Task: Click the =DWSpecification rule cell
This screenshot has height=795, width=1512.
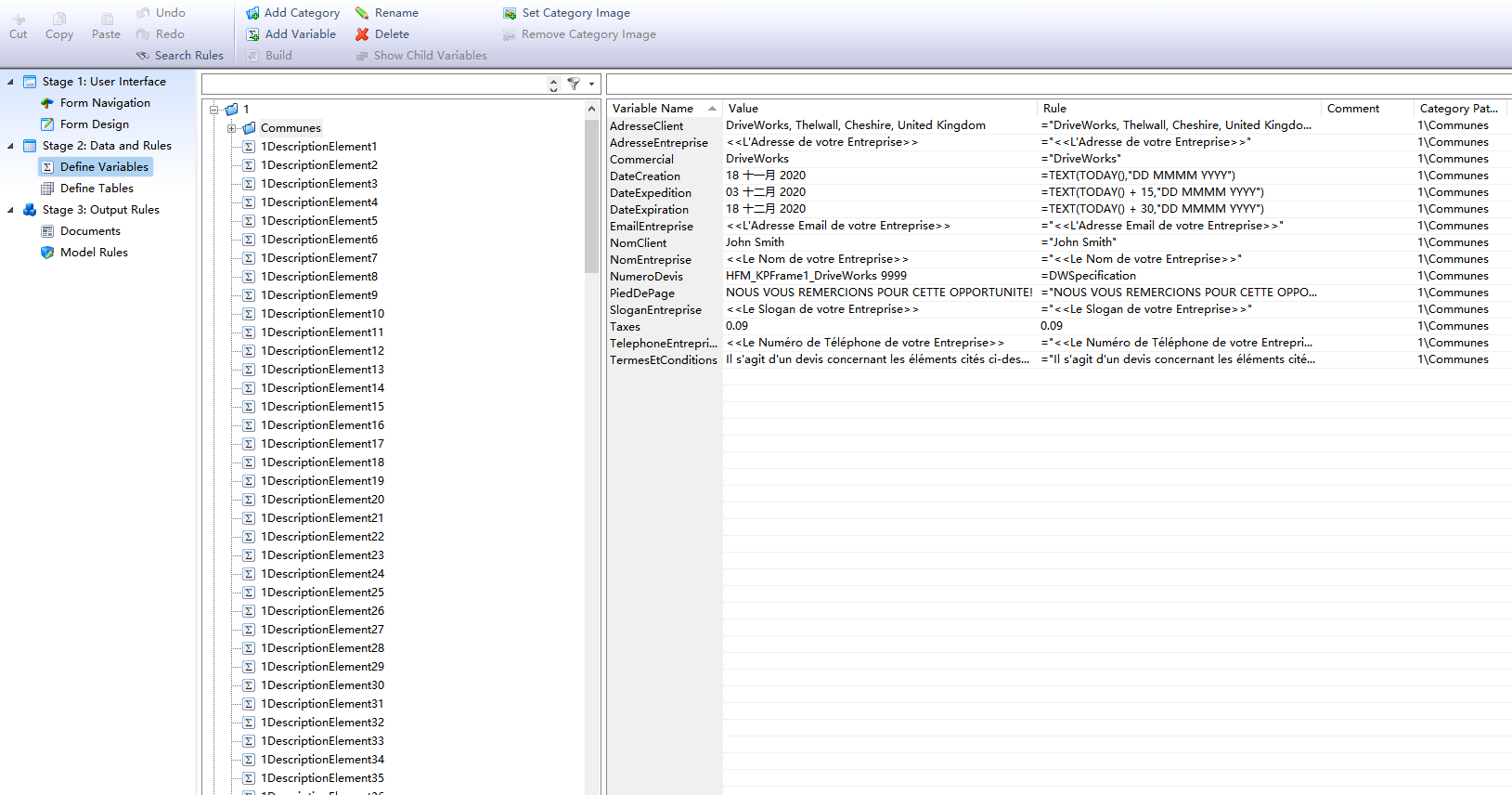Action: tap(1088, 277)
